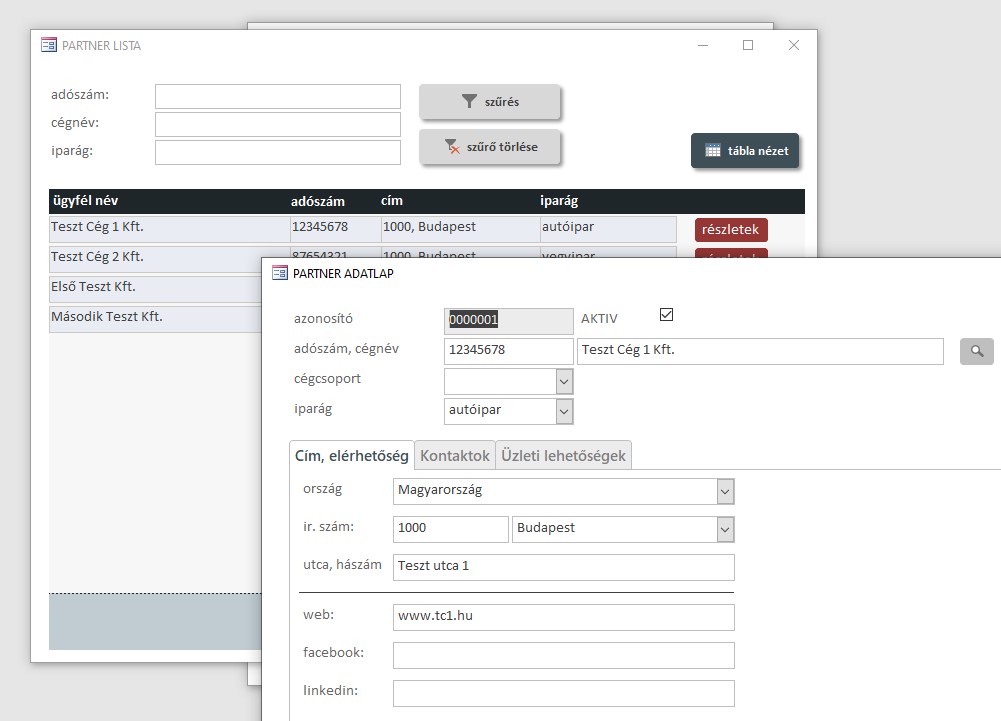This screenshot has height=721, width=1001.
Task: Open the tábla nézet view
Action: pos(745,151)
